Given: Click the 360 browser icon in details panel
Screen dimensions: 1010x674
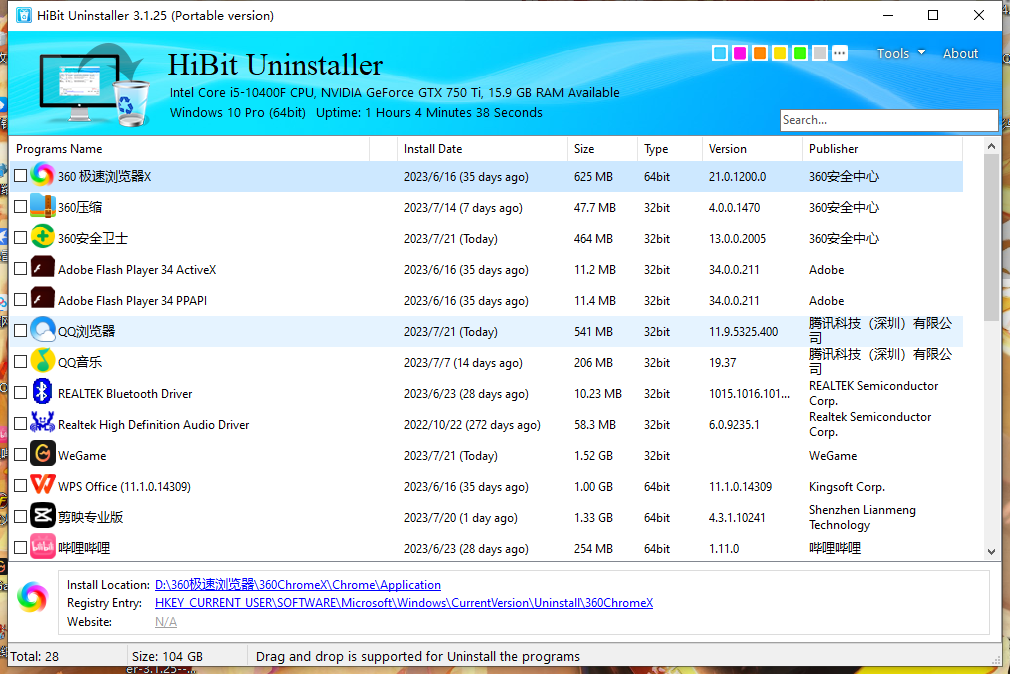Looking at the screenshot, I should (x=32, y=597).
